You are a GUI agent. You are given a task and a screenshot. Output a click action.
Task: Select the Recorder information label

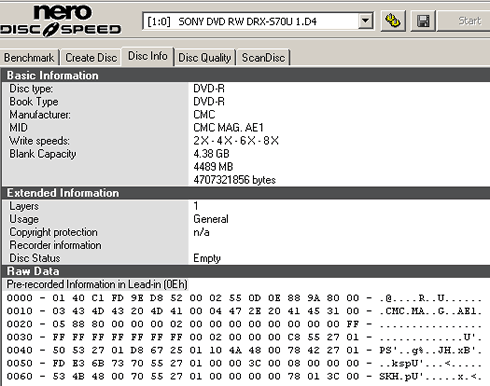[55, 245]
